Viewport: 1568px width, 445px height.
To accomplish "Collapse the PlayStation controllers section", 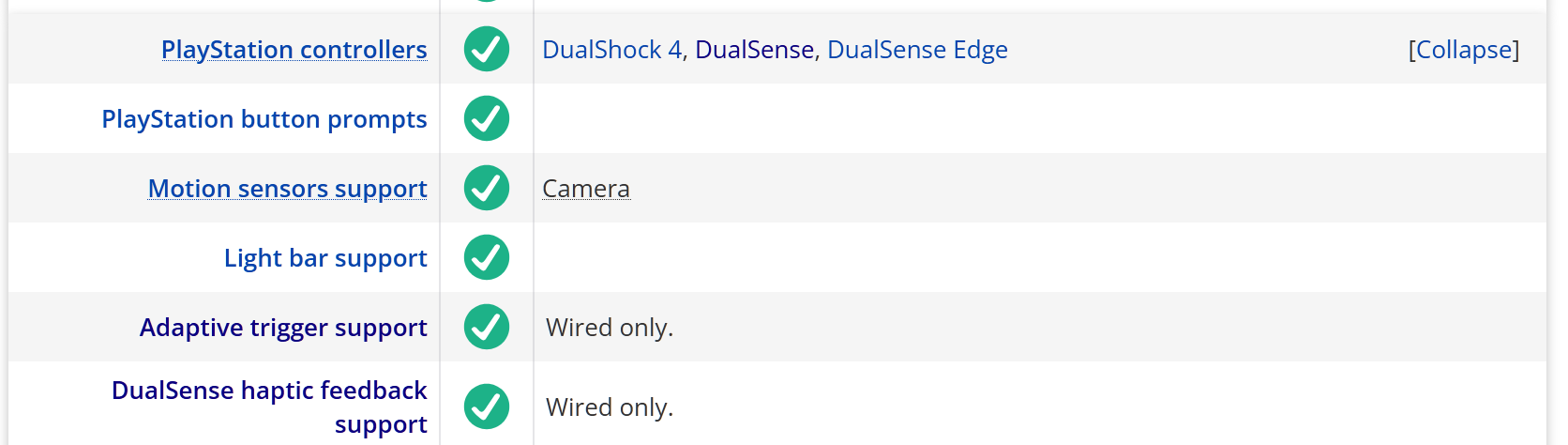I will pyautogui.click(x=1463, y=50).
